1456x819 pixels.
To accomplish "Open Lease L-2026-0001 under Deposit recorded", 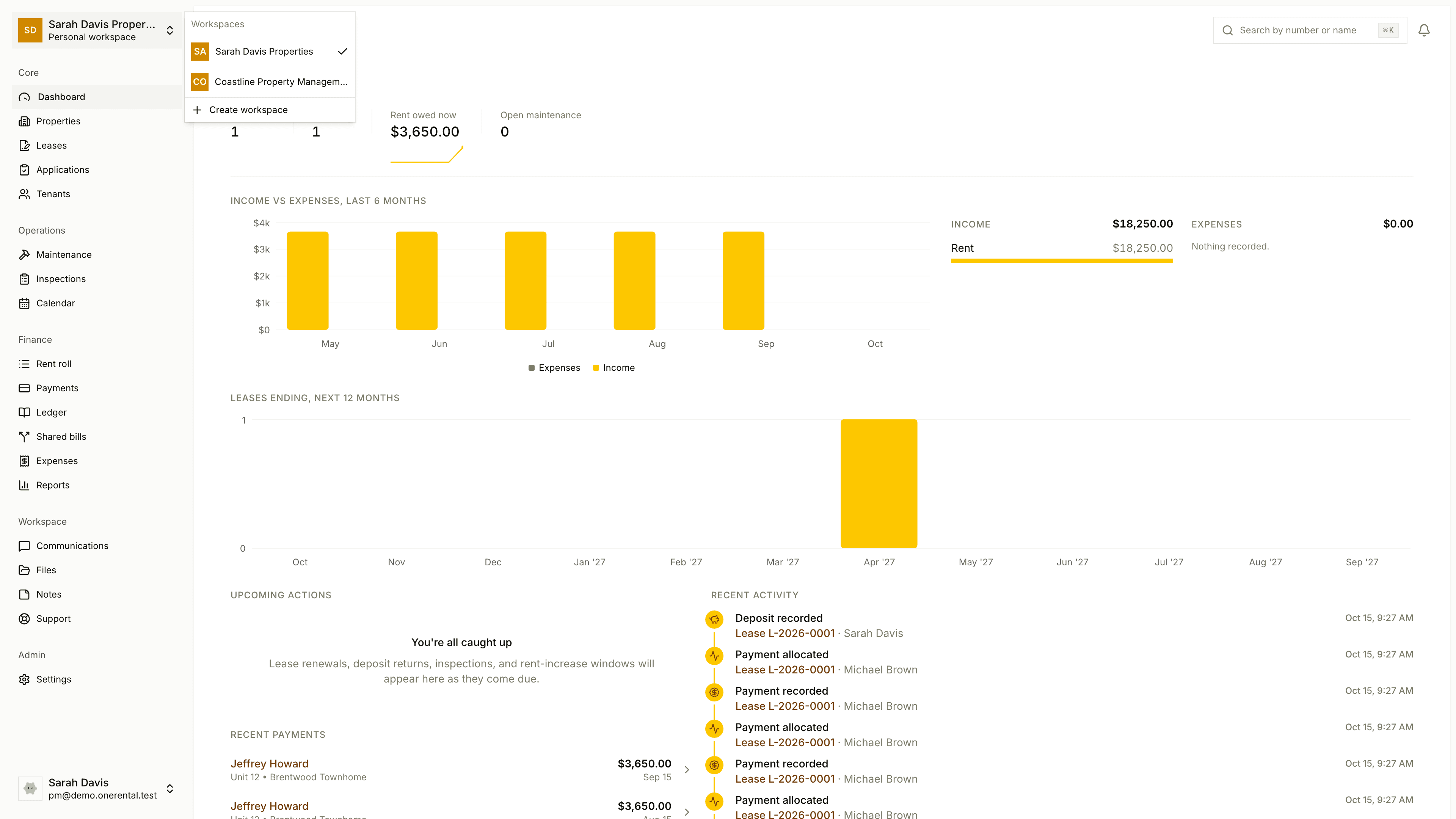I will click(784, 634).
